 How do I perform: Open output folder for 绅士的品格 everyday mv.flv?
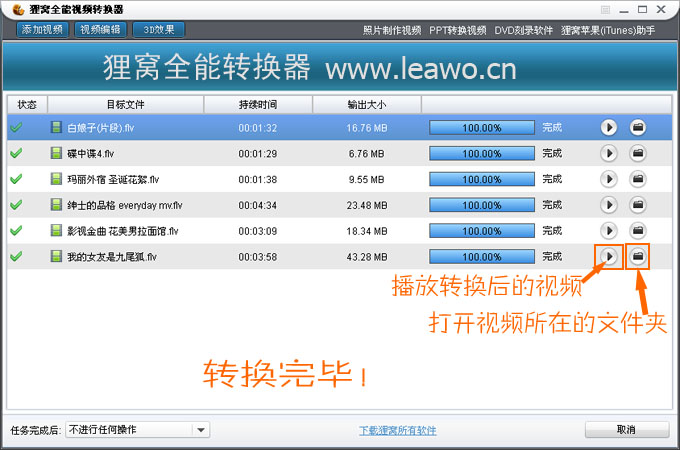(638, 205)
